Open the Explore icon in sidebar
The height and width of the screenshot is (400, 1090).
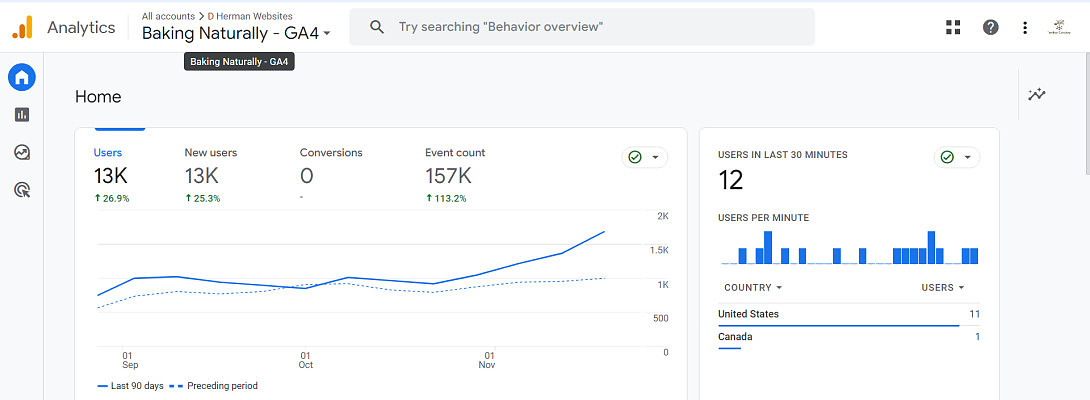pos(21,152)
